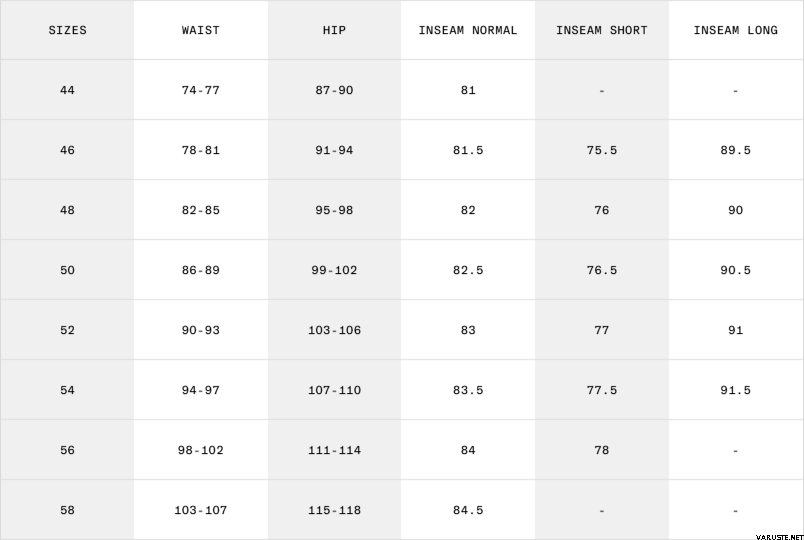Select the hip cell reading 107-110
804x540 pixels.
334,390
